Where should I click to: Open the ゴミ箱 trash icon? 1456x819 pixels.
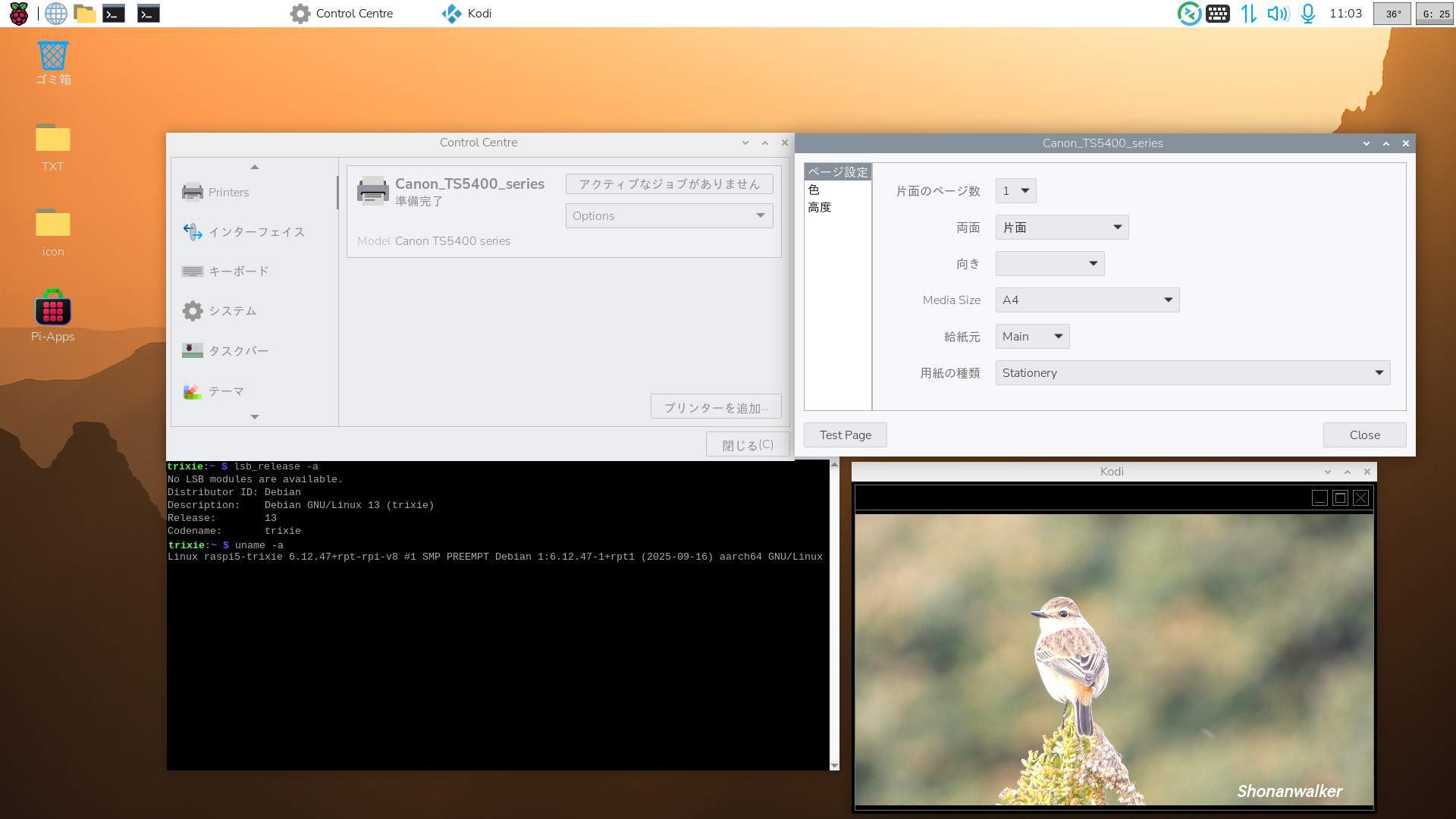tap(52, 57)
